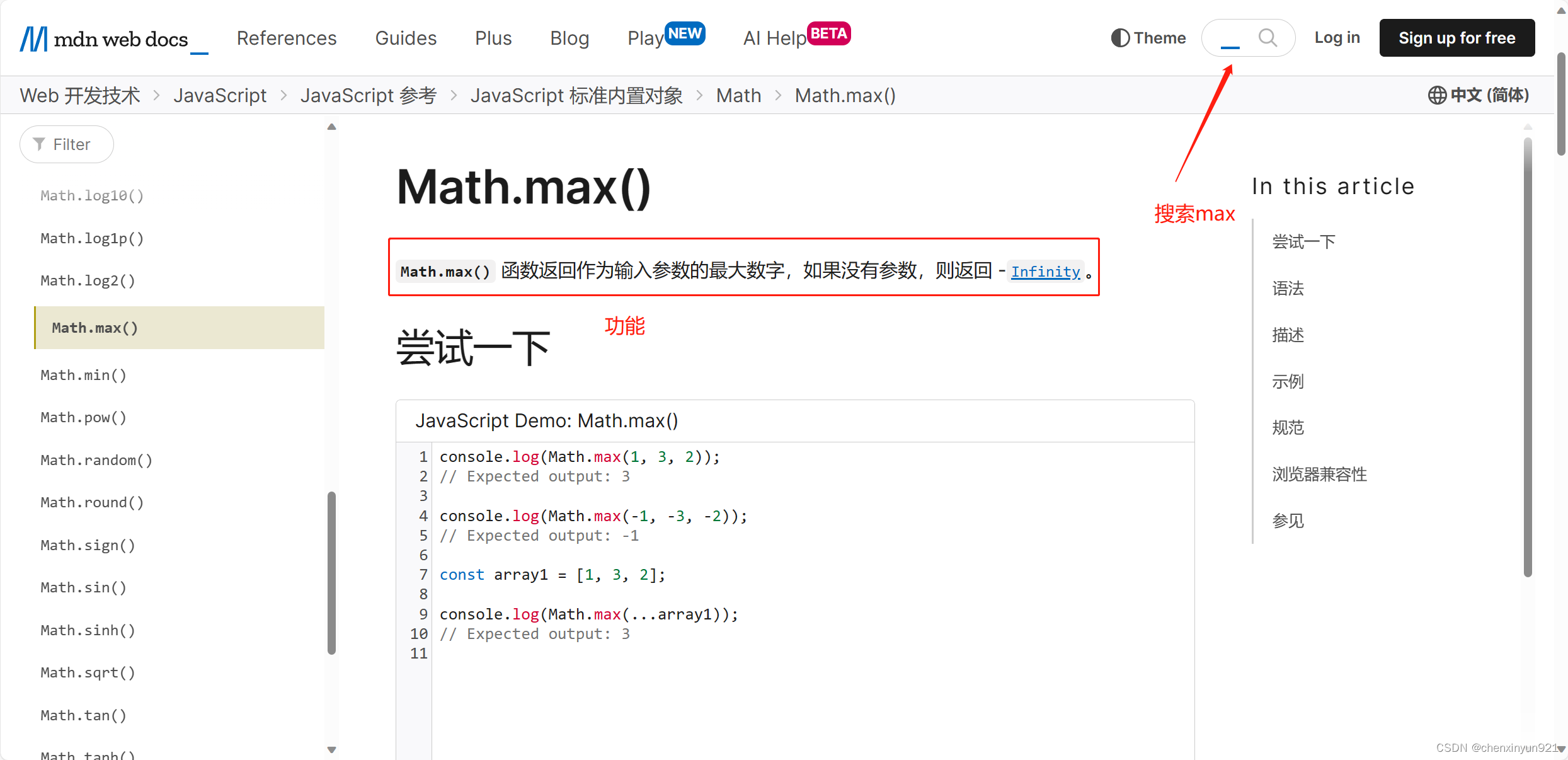Open Math.sqrt() in sidebar
Viewport: 1568px width, 760px height.
[x=88, y=672]
